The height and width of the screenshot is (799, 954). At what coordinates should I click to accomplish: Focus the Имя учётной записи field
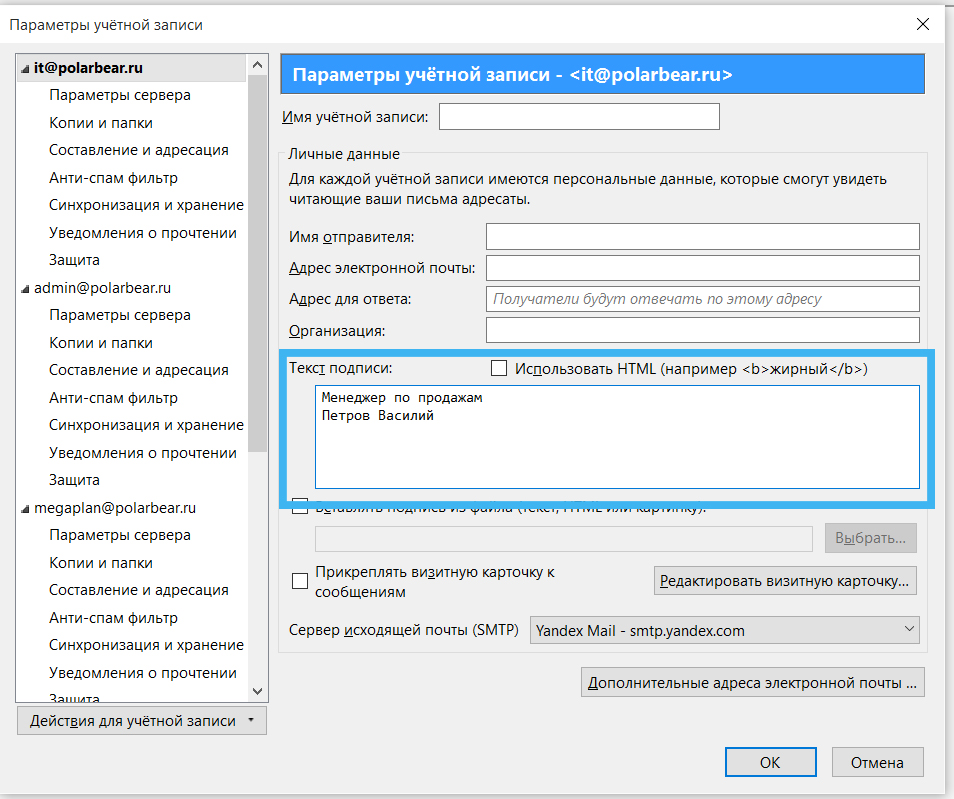click(x=579, y=116)
